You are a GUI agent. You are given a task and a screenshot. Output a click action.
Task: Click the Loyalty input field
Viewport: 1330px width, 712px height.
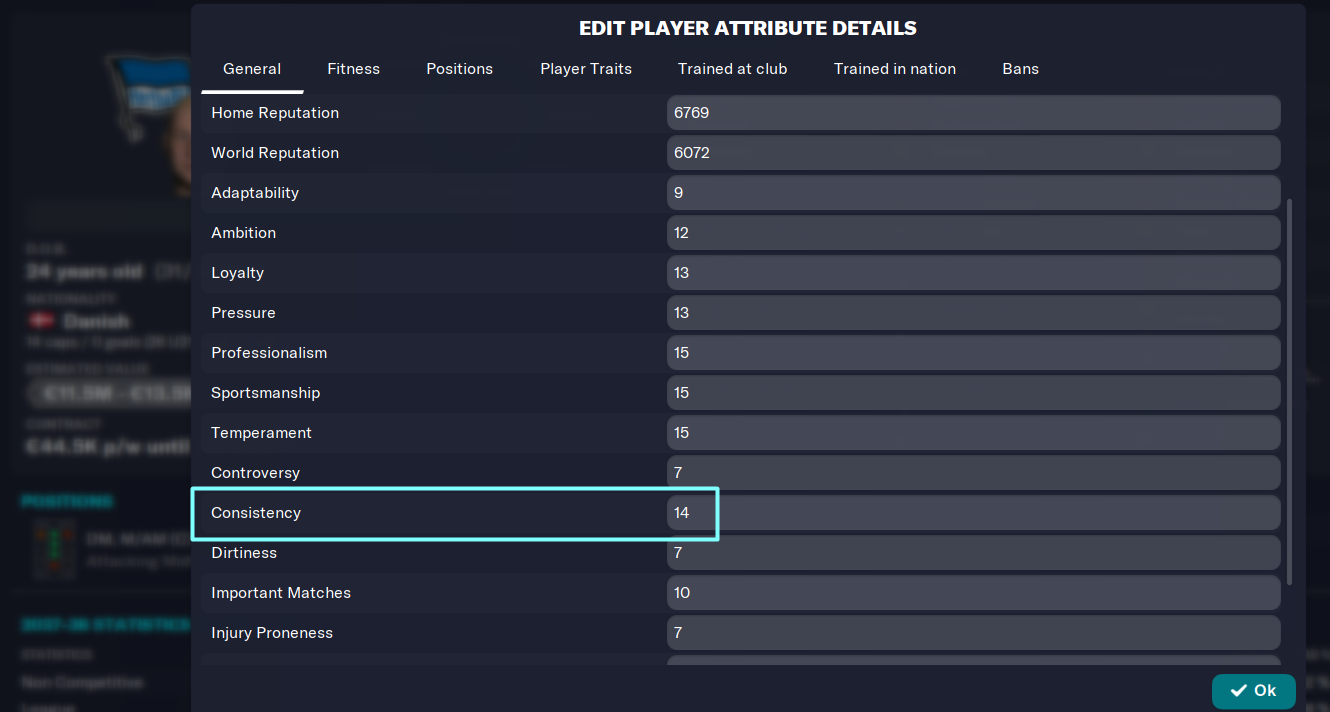pos(973,273)
